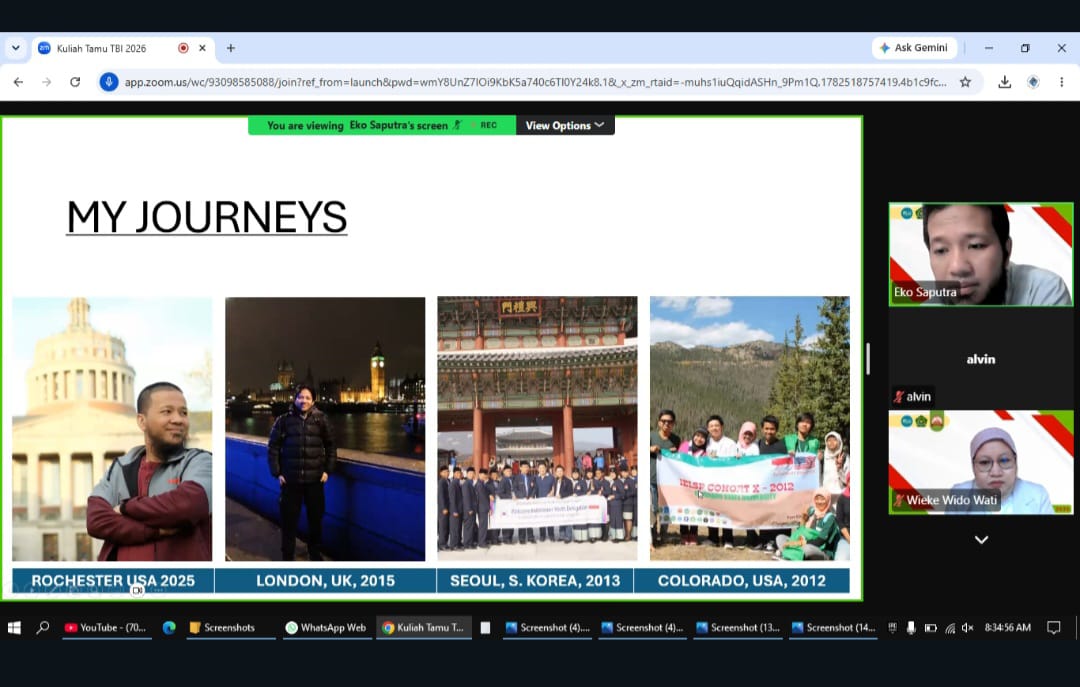Open the Chrome downloads icon
This screenshot has width=1080, height=687.
(x=1005, y=82)
